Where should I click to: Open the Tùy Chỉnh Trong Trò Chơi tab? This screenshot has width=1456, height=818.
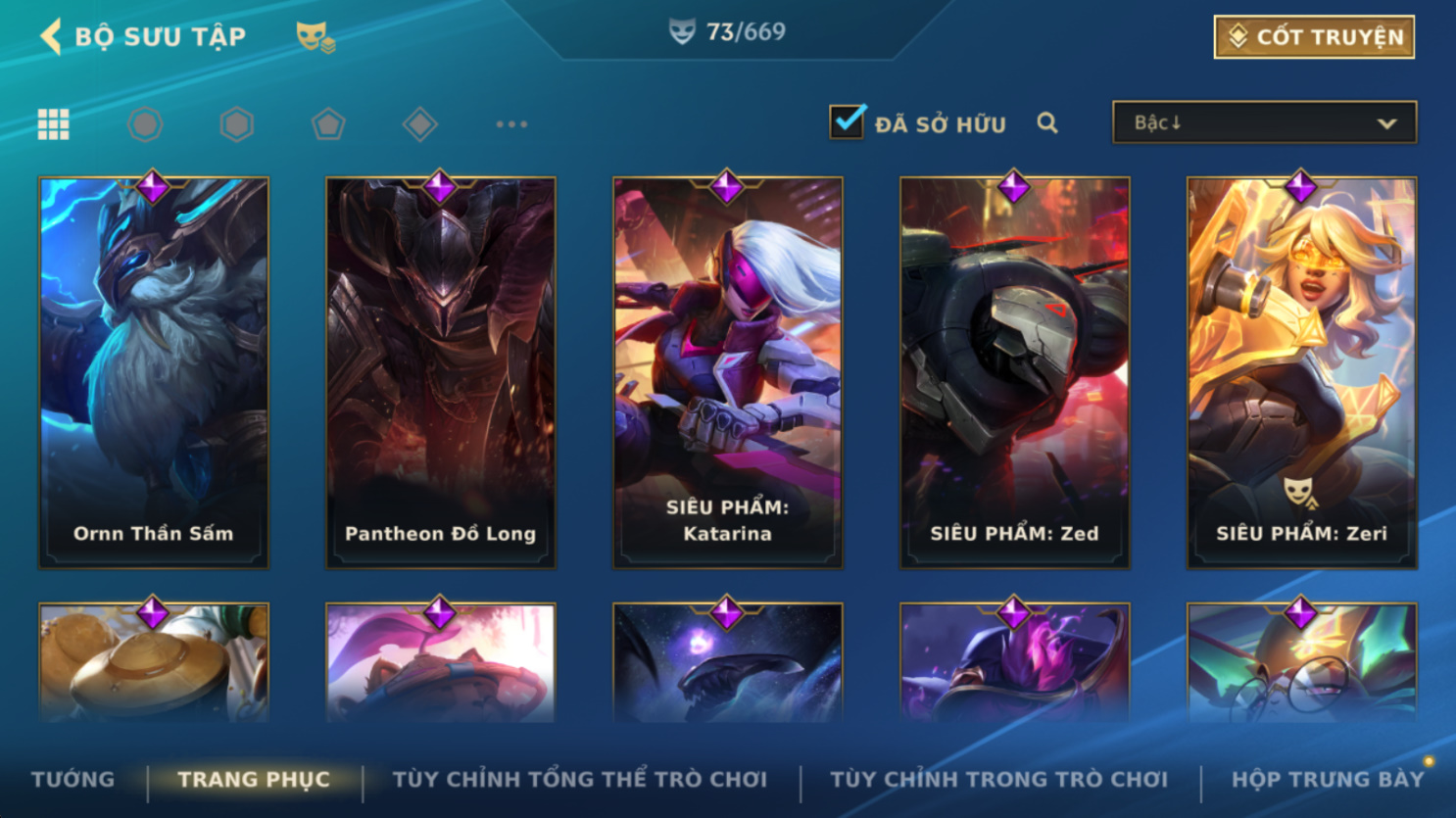tap(998, 779)
